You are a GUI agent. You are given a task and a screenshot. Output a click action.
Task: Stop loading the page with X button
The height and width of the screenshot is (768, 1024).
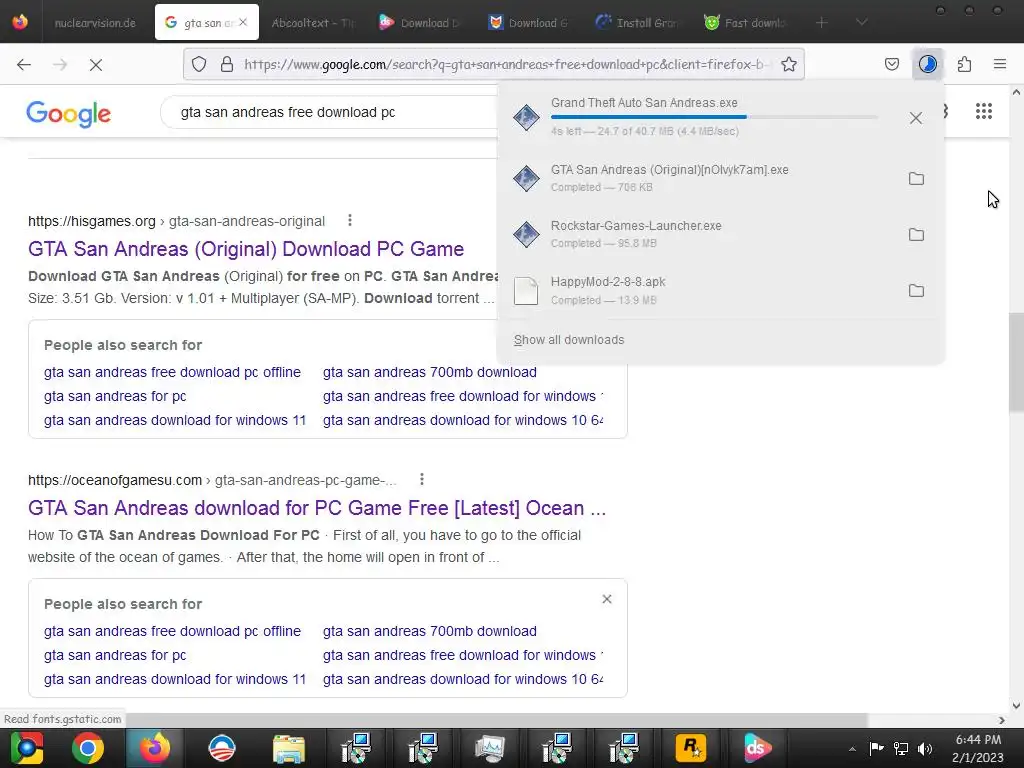pyautogui.click(x=95, y=64)
